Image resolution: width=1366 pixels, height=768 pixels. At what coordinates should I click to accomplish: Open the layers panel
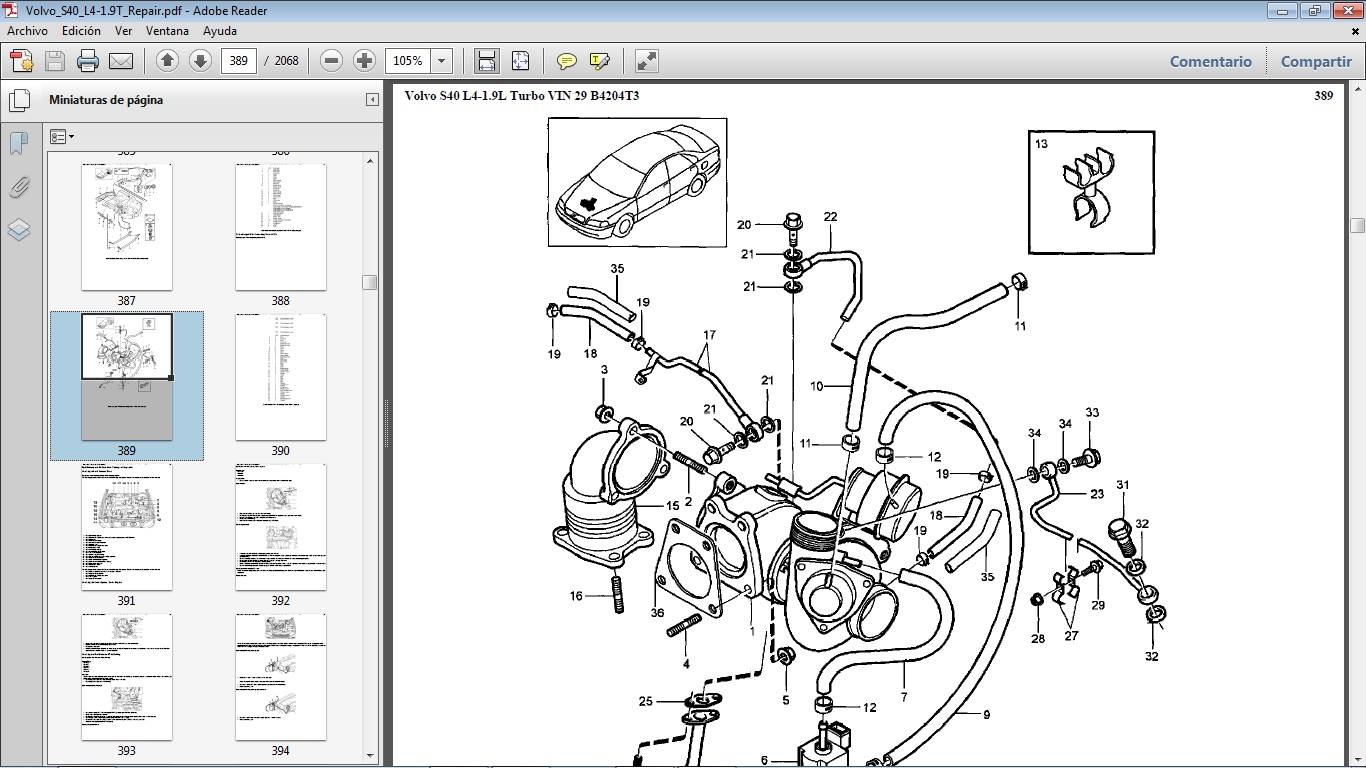19,230
